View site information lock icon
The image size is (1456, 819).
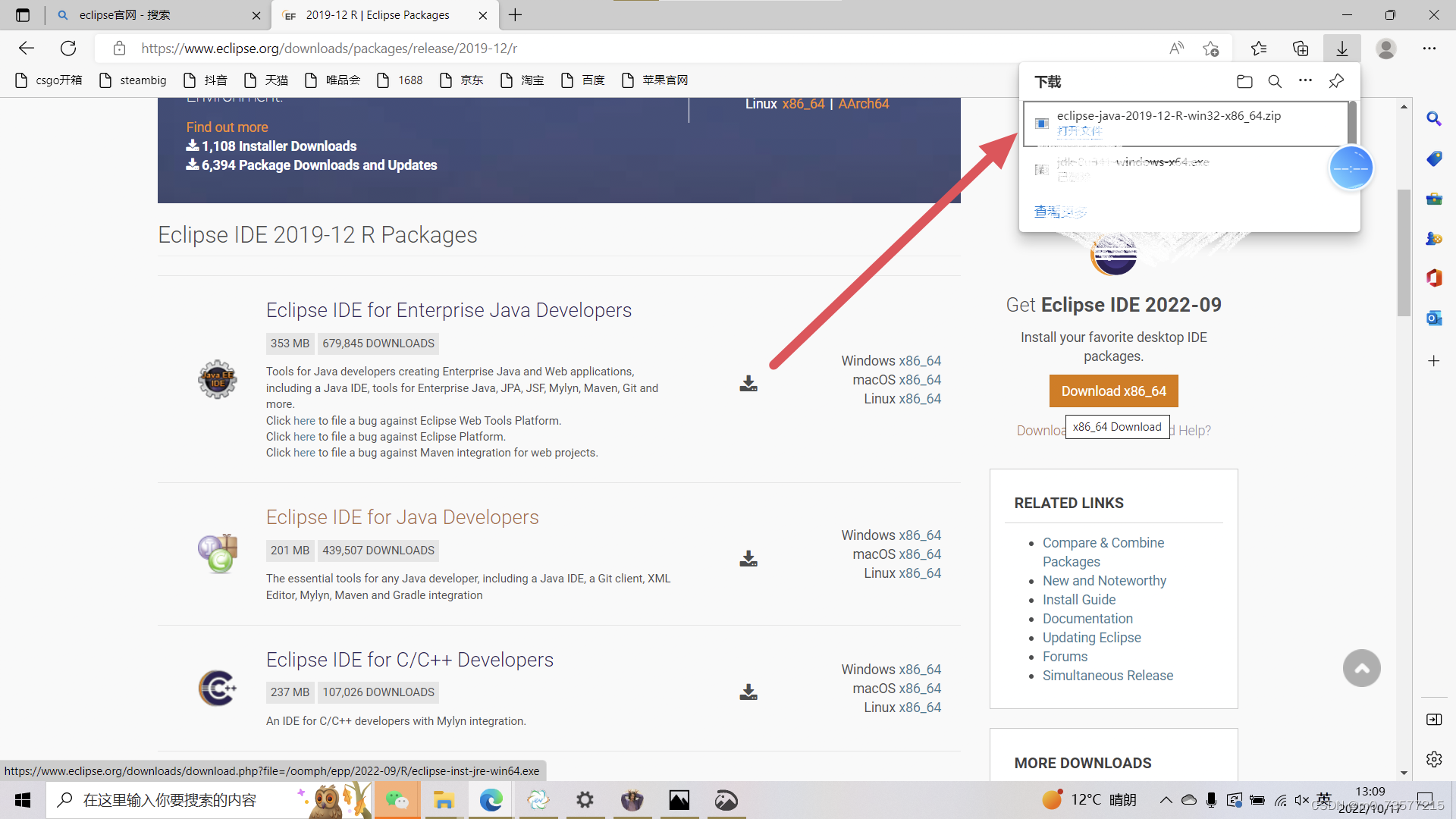click(x=119, y=49)
